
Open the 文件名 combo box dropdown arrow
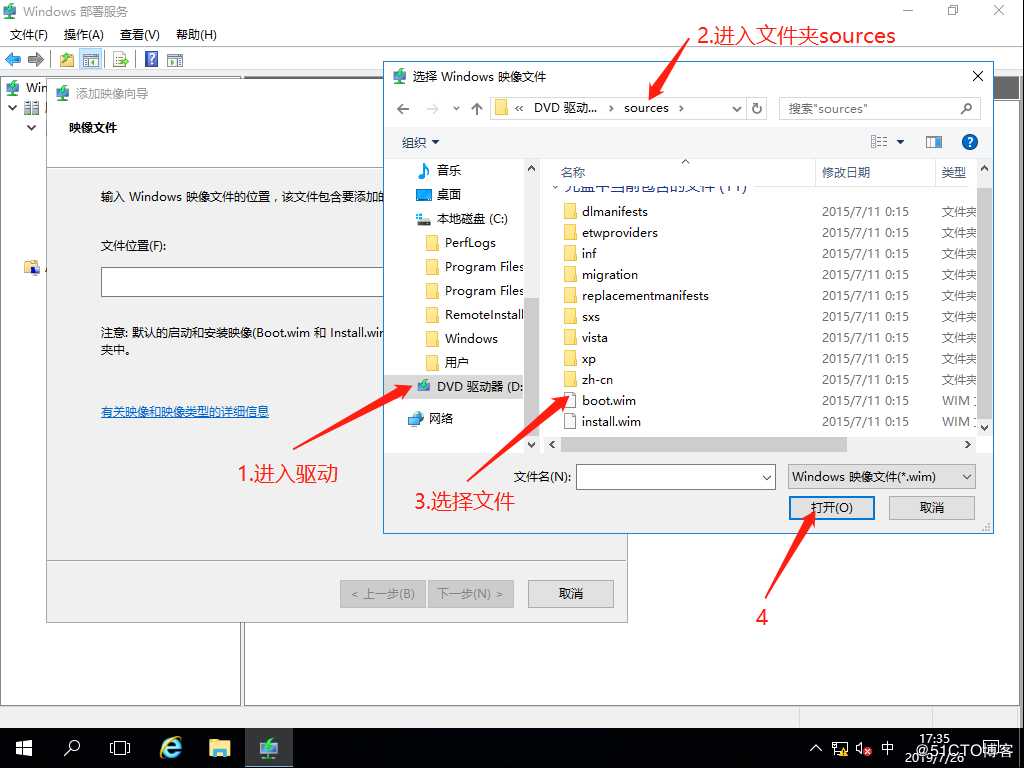[x=767, y=477]
